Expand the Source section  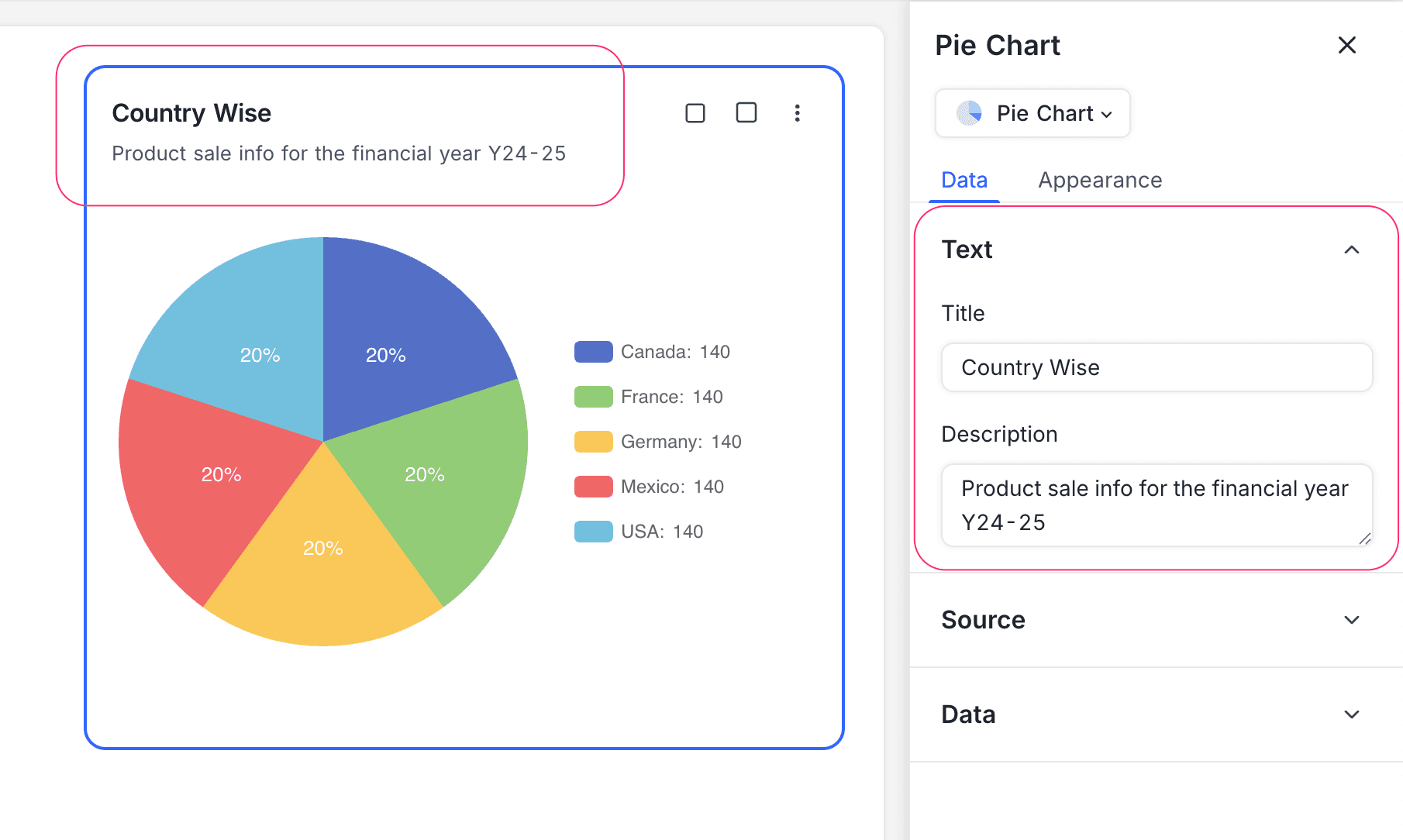point(1351,620)
